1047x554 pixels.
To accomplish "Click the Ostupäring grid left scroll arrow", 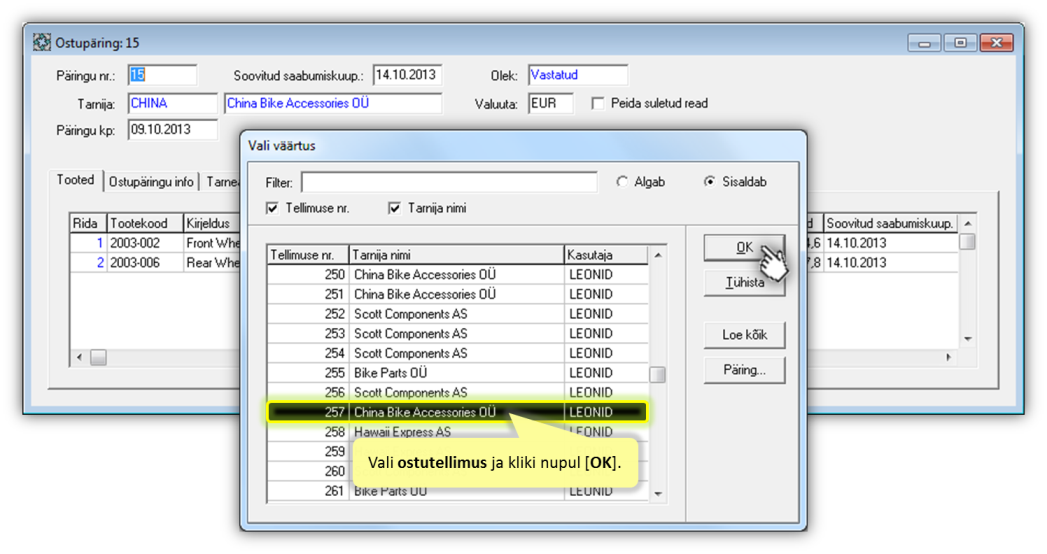I will [79, 358].
